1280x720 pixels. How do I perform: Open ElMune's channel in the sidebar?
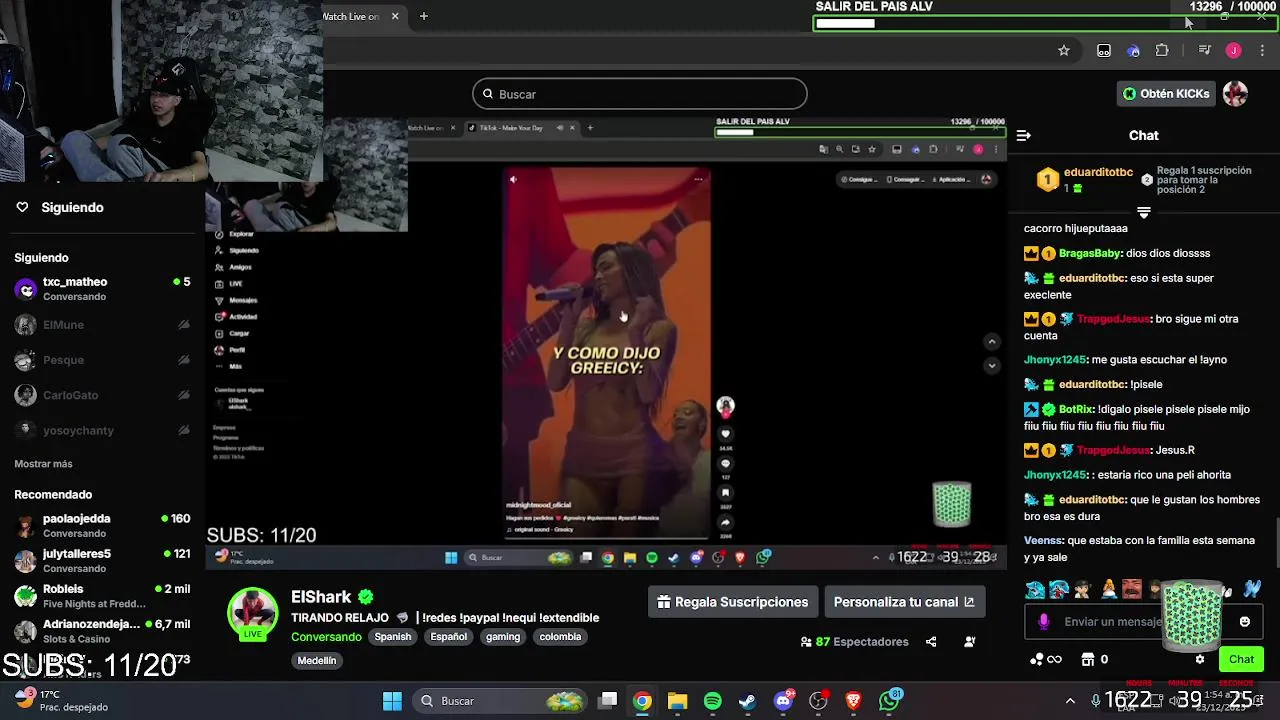102,325
